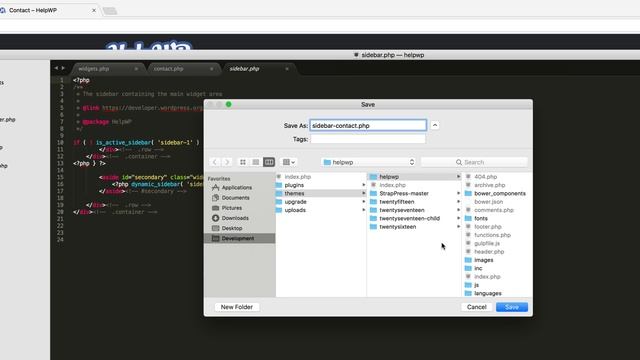640x360 pixels.
Task: Create a New Folder in the dialog
Action: [237, 307]
